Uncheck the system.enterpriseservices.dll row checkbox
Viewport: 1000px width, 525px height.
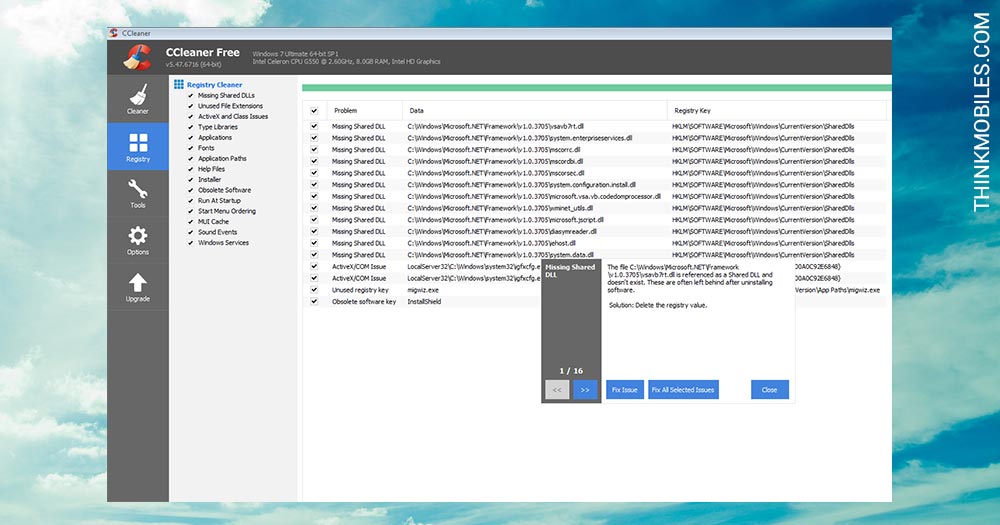[314, 138]
